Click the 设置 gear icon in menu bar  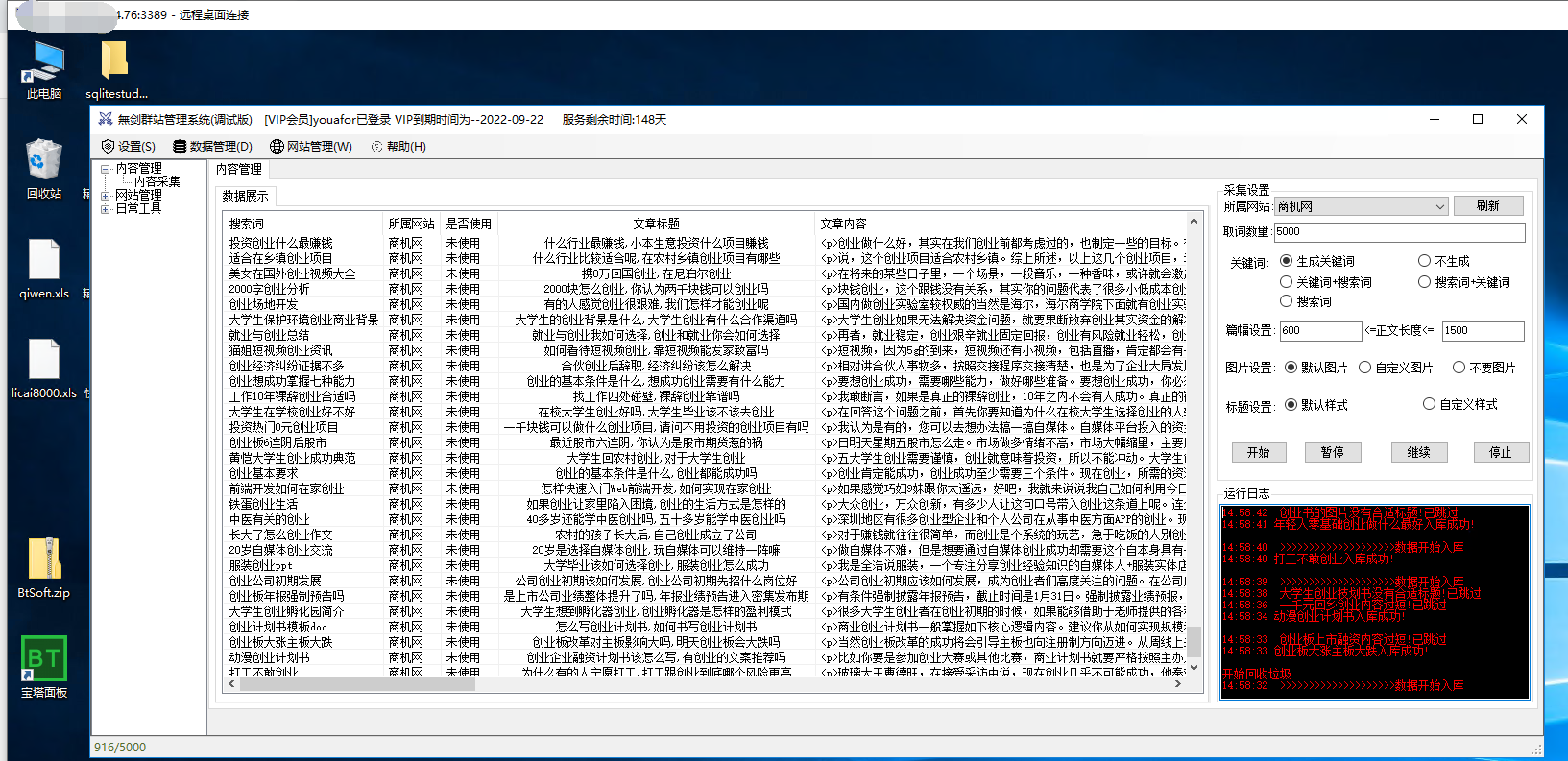coord(108,146)
